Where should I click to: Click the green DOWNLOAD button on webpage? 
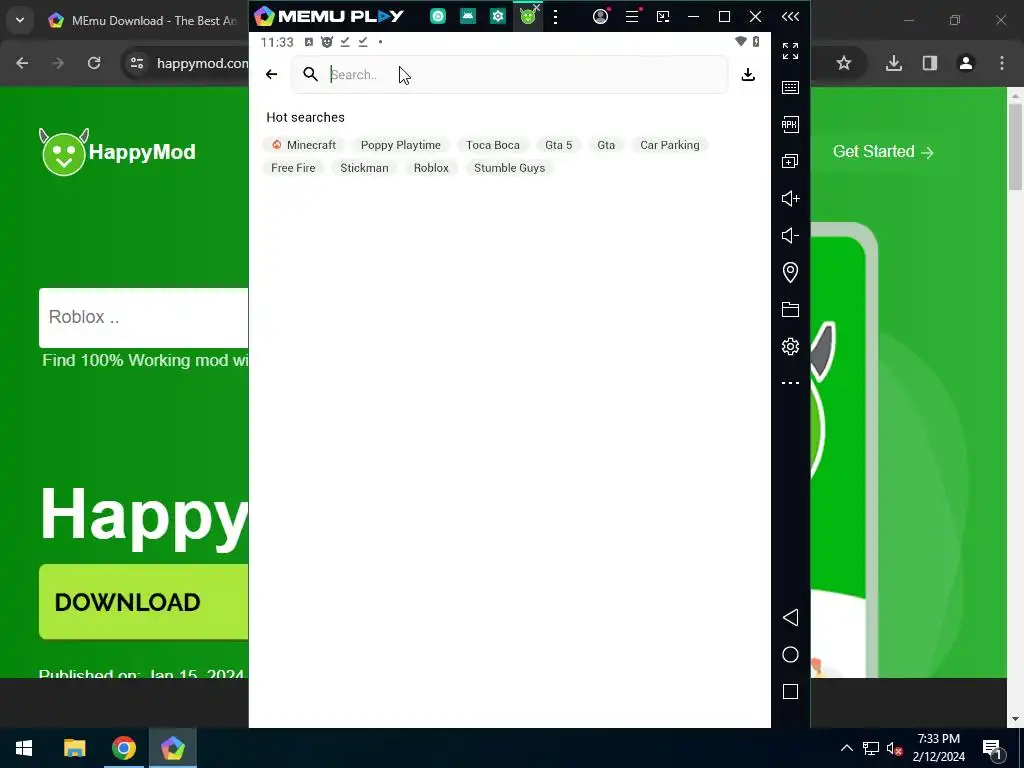click(144, 601)
